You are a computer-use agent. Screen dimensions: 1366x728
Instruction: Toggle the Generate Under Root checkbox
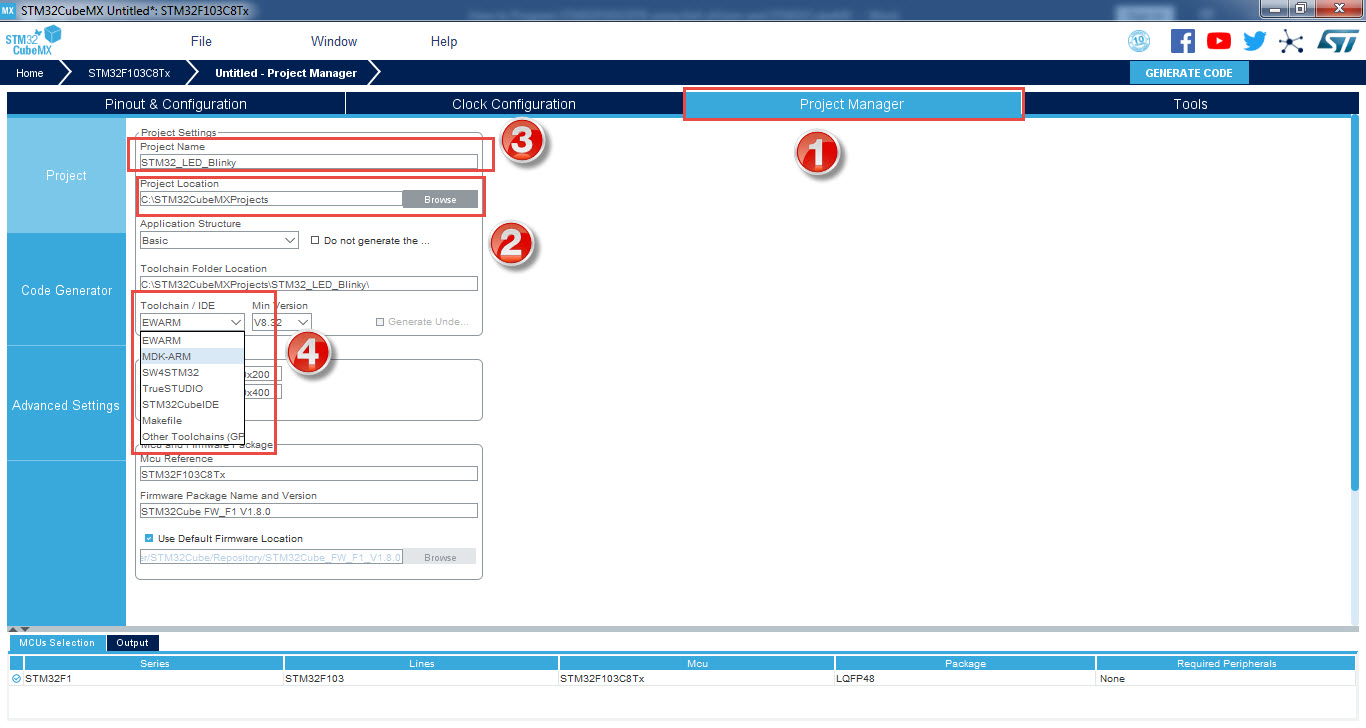380,322
